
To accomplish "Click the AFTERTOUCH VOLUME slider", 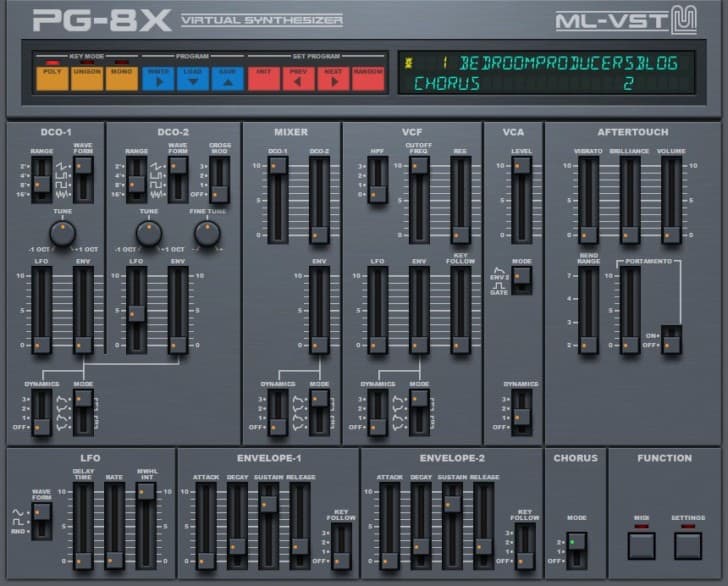I will (671, 200).
